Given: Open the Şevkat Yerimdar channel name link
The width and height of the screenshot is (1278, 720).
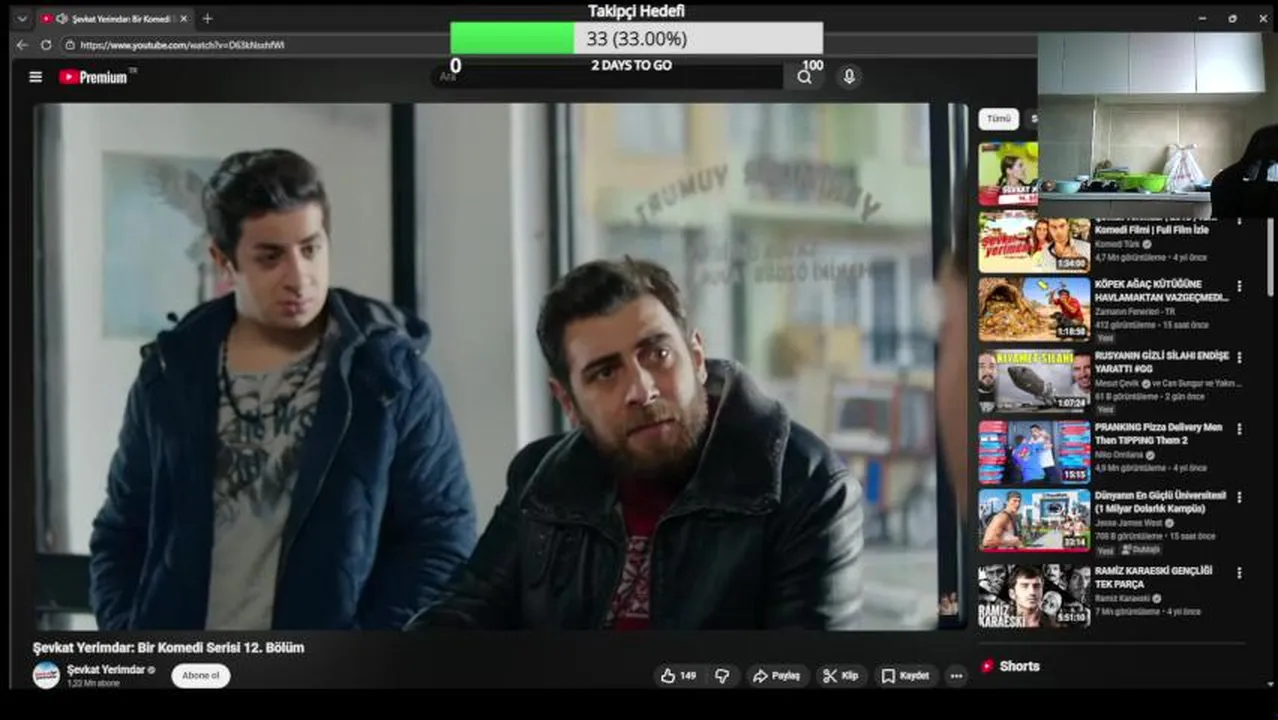Looking at the screenshot, I should (106, 669).
